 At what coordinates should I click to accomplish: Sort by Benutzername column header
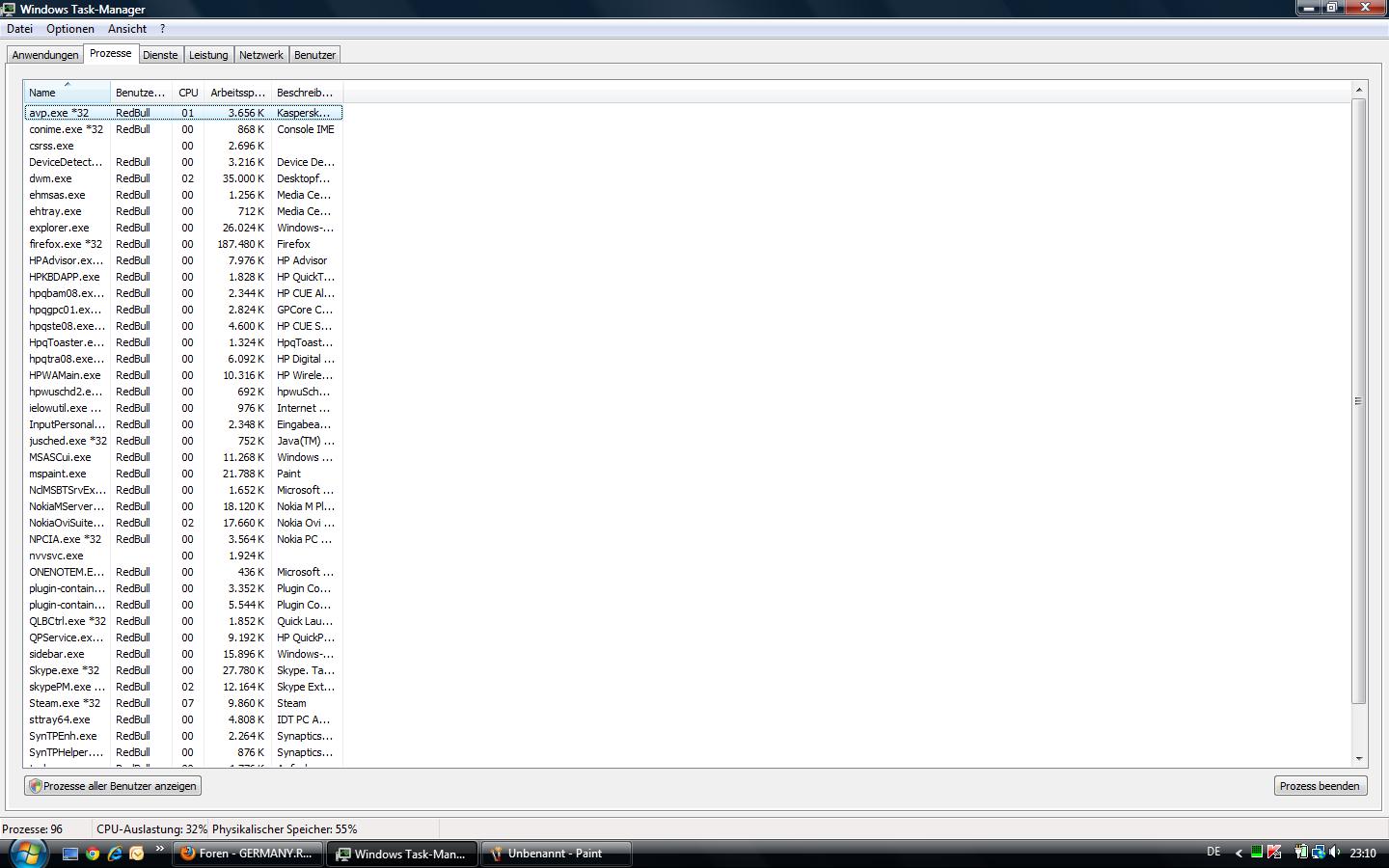pyautogui.click(x=141, y=93)
